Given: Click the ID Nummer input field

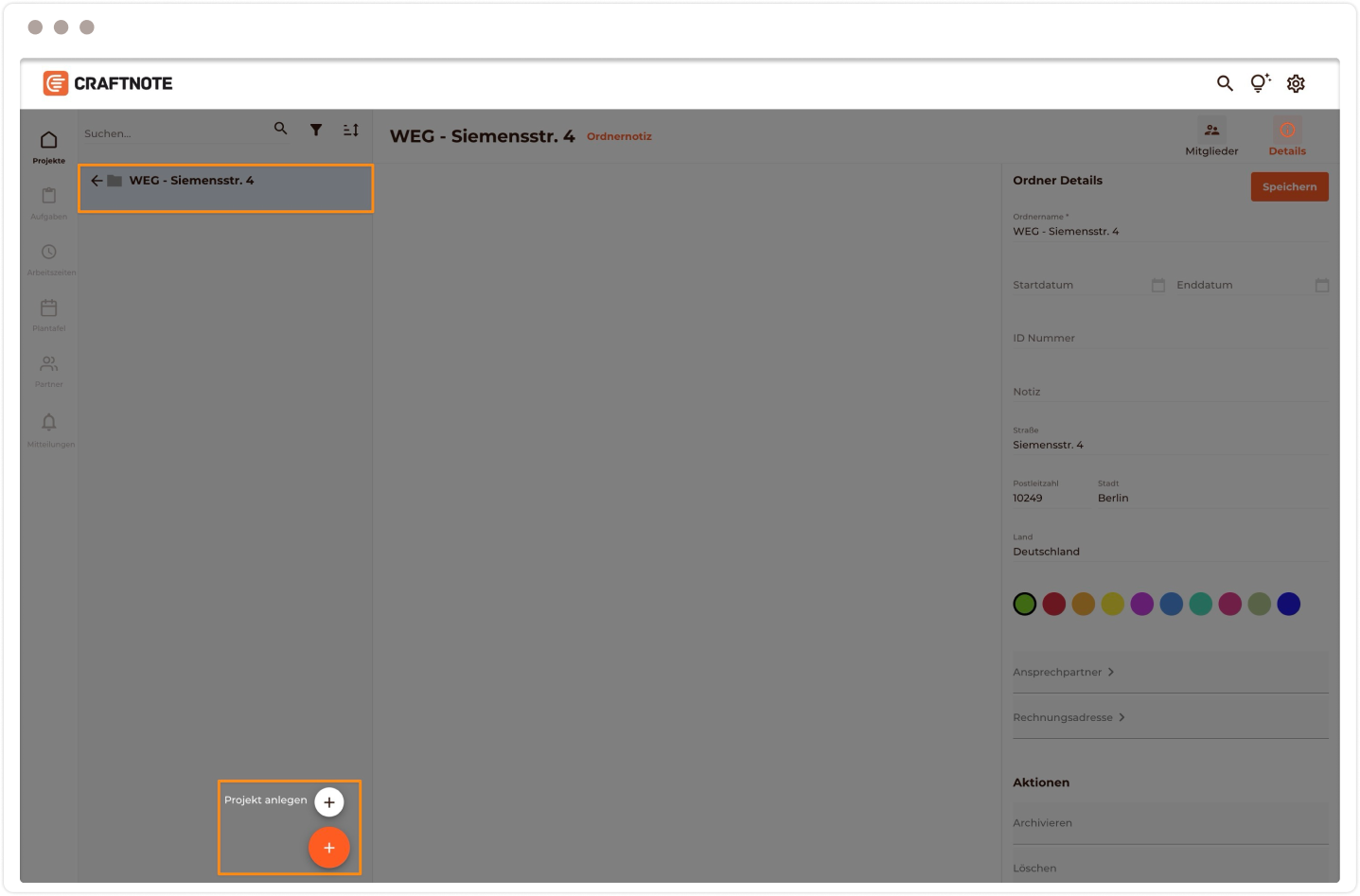Looking at the screenshot, I should pyautogui.click(x=1169, y=338).
